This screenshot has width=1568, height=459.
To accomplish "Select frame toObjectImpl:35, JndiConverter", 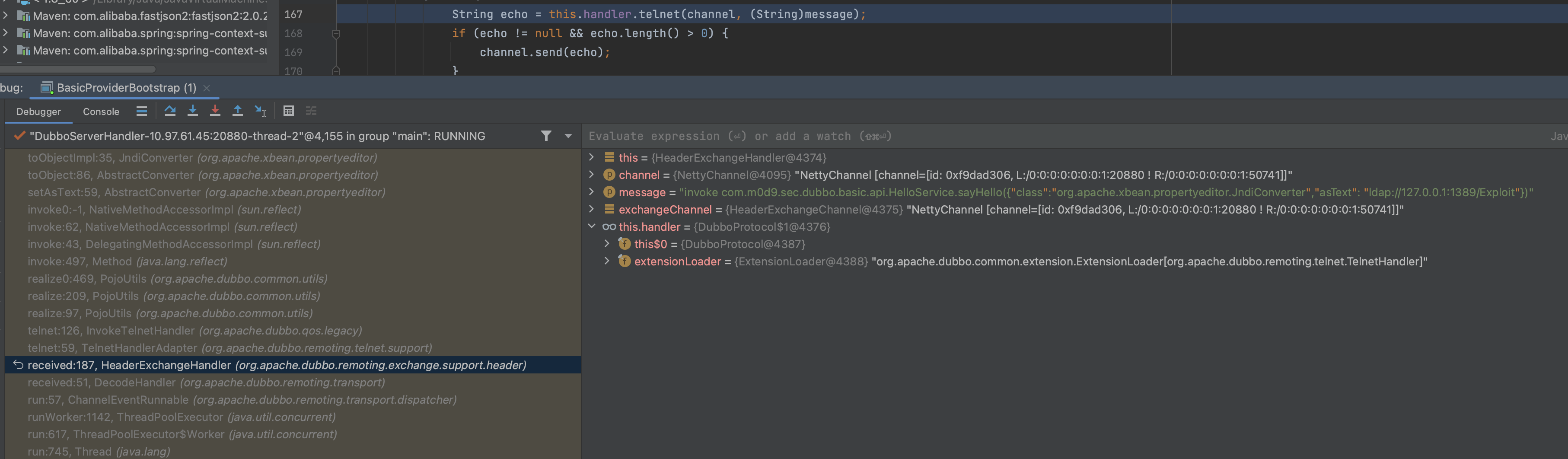I will (x=293, y=158).
